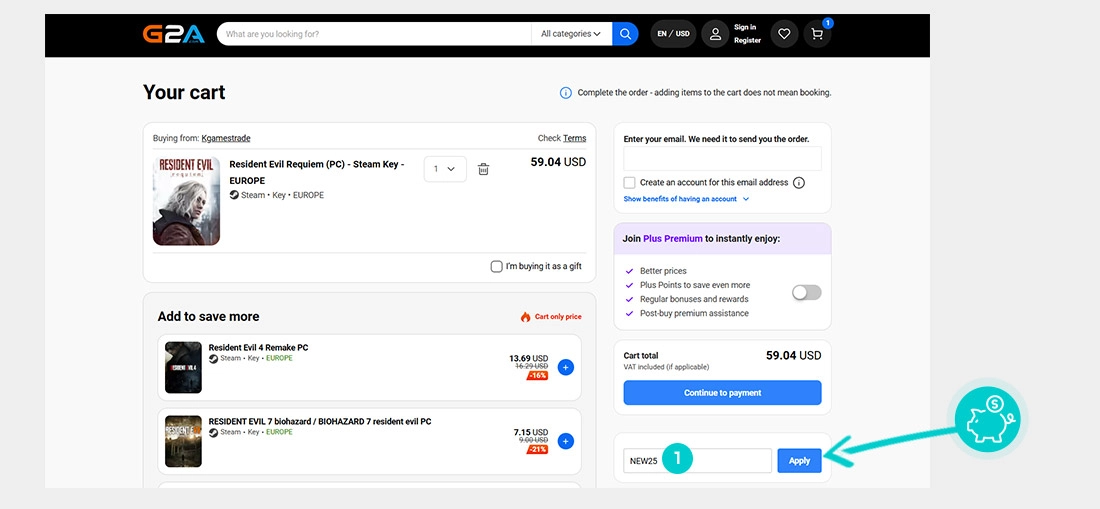Tick I'm buying it as a gift
Image resolution: width=1100 pixels, height=509 pixels.
(x=497, y=266)
